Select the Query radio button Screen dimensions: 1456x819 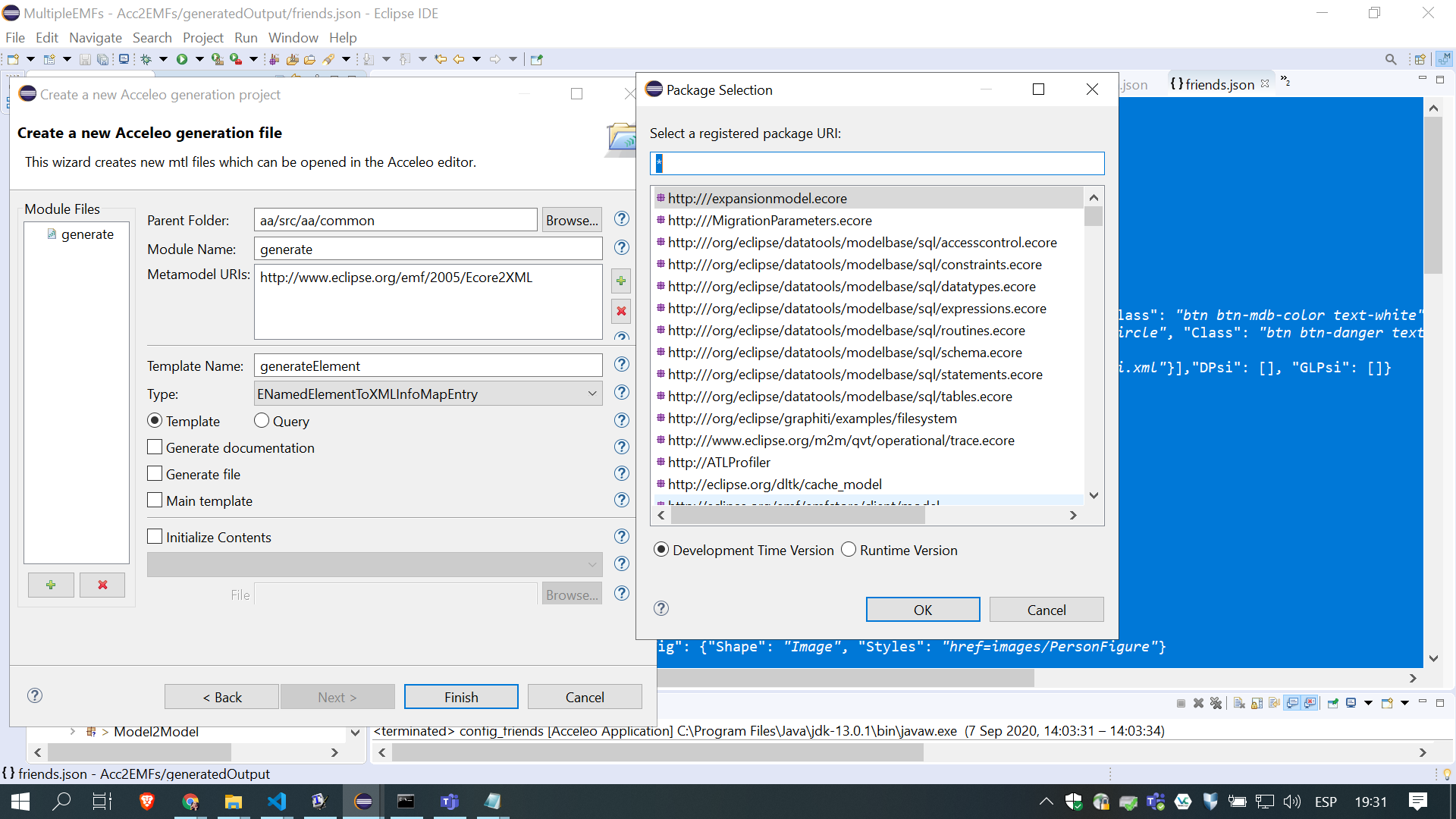pos(262,420)
